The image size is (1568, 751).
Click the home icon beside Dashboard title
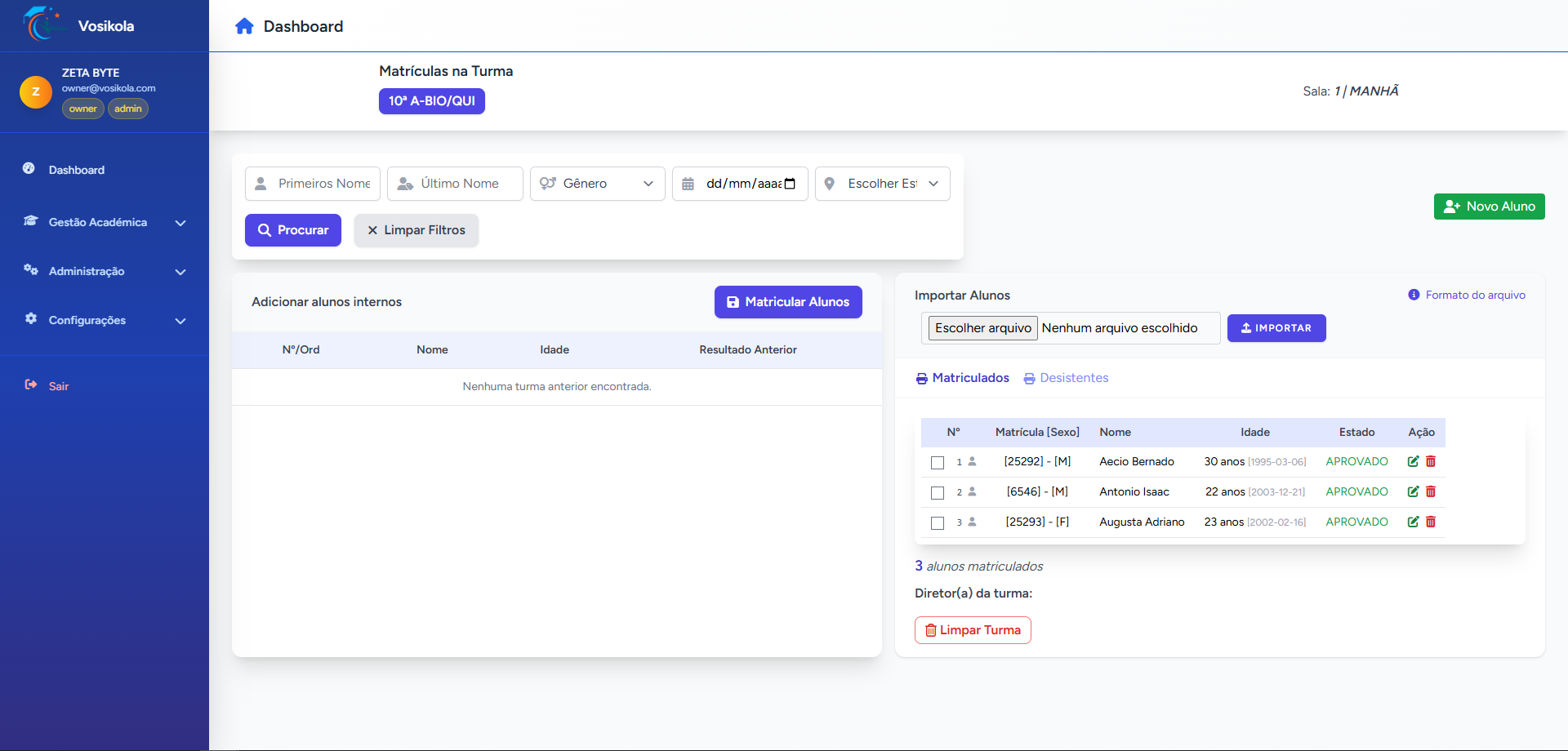(x=244, y=26)
